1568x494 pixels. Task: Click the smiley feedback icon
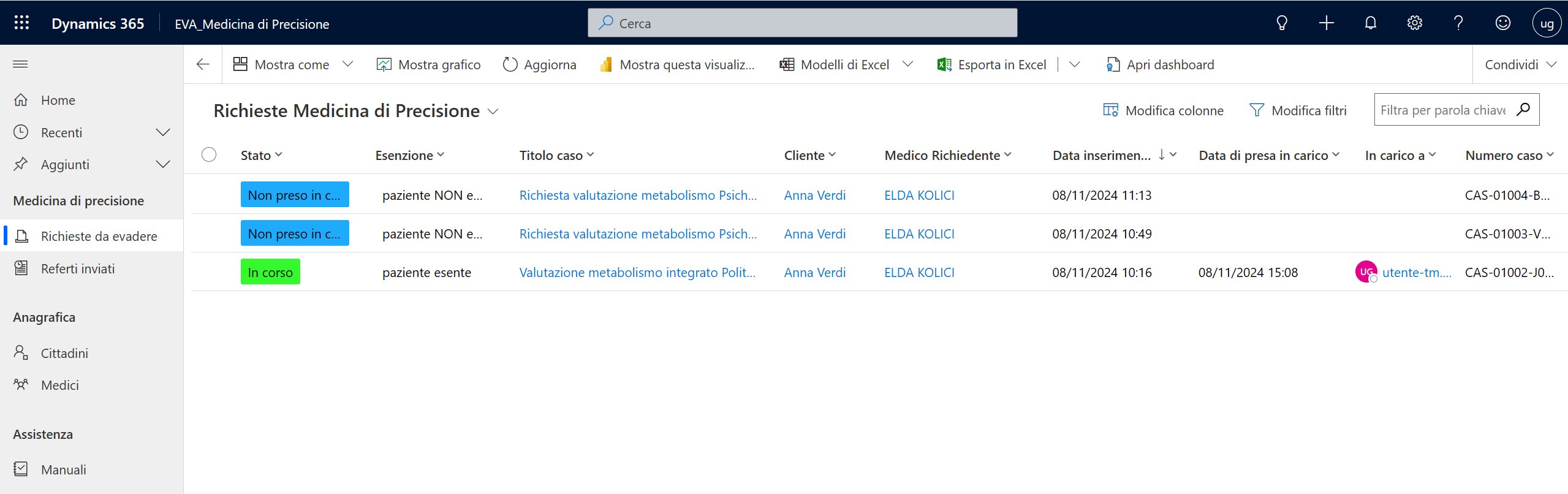coord(1502,23)
